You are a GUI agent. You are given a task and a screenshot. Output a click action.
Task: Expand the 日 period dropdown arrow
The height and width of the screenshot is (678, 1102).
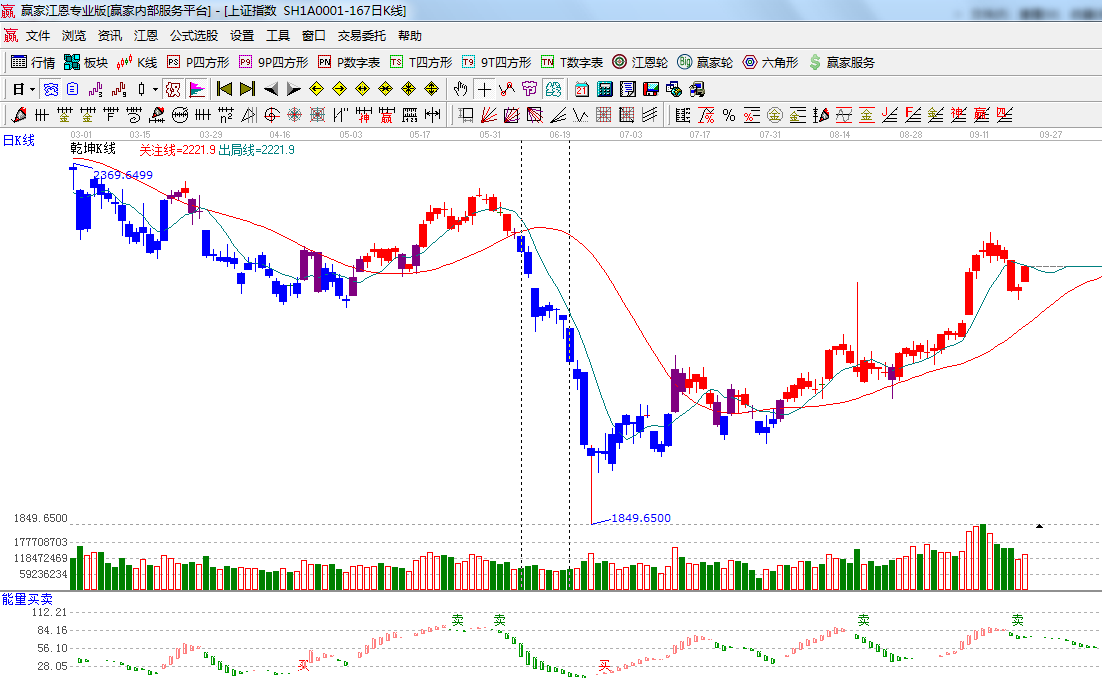[31, 89]
